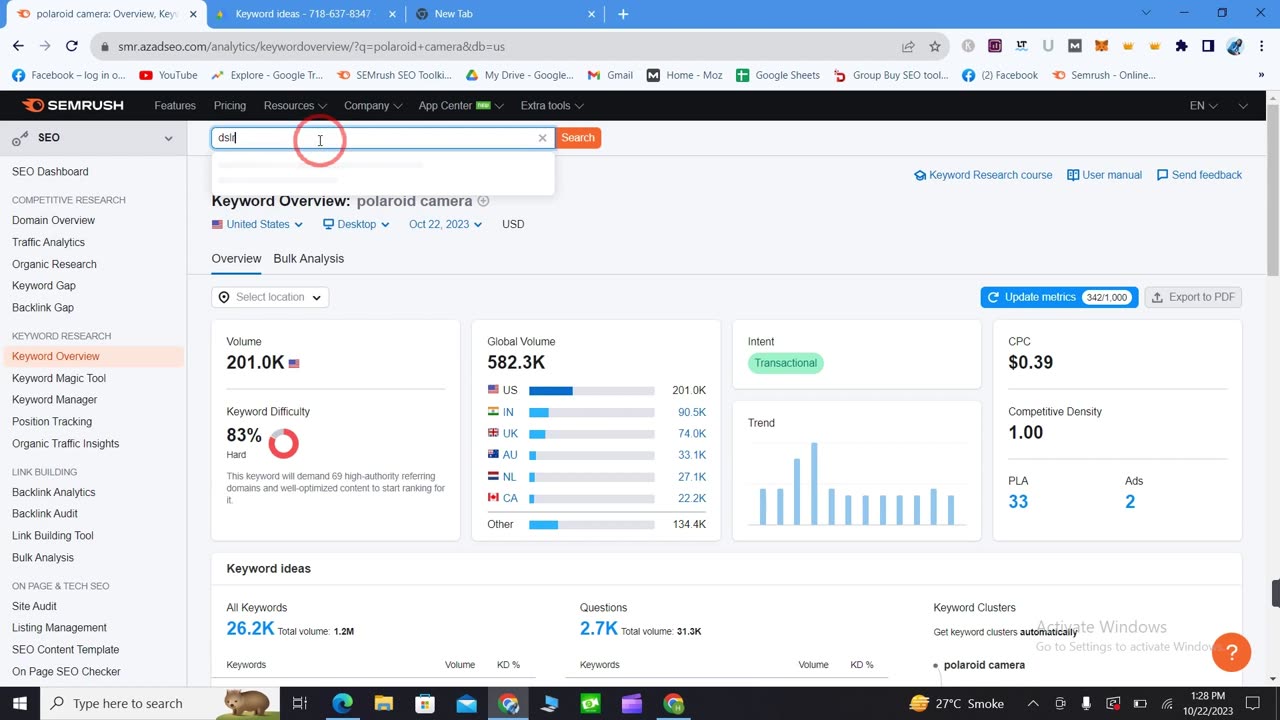Open the EN language selector
This screenshot has width=1280, height=720.
[1203, 105]
